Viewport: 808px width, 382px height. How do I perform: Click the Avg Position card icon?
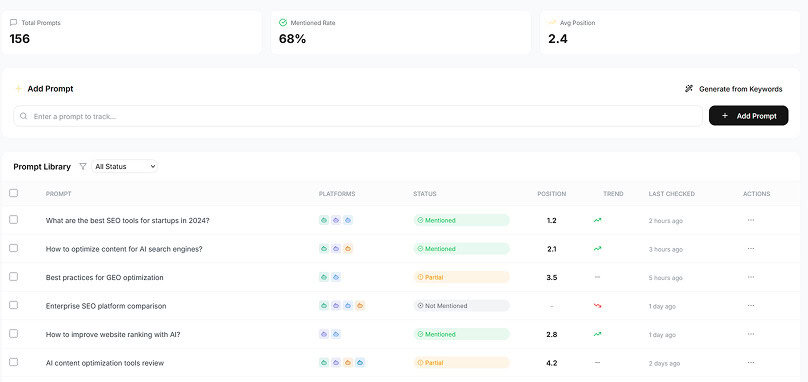click(x=552, y=23)
